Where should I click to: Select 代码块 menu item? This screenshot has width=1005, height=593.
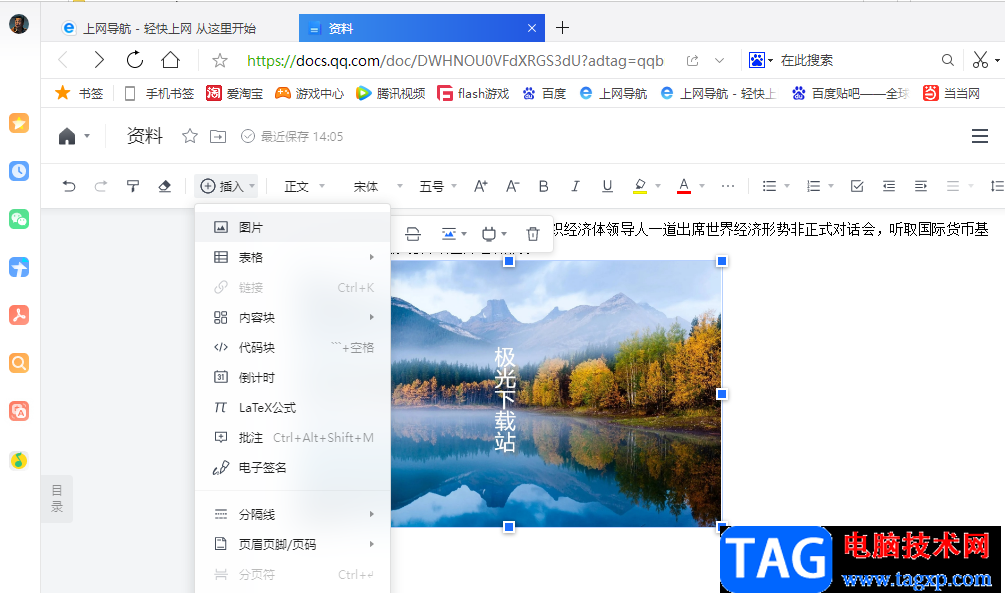point(292,347)
